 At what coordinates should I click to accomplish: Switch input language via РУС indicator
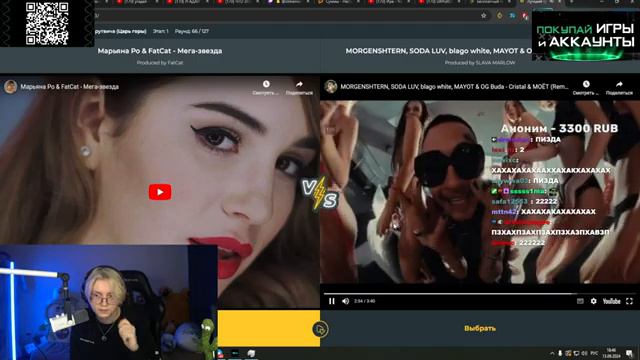pos(594,353)
